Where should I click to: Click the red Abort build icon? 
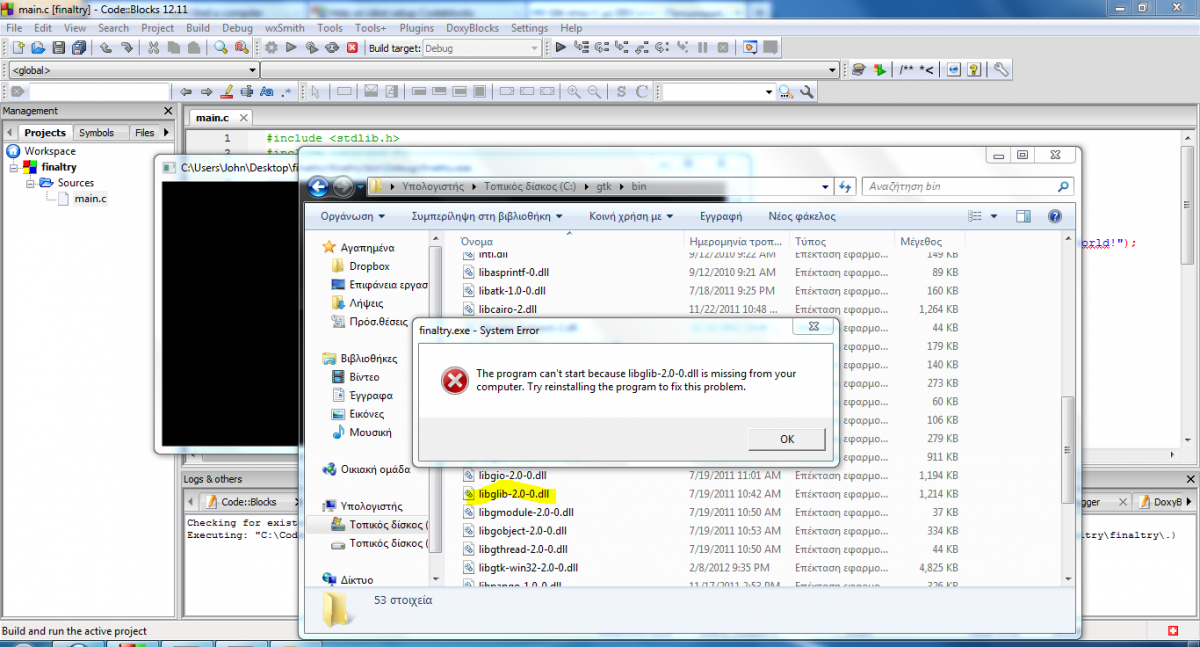(352, 47)
